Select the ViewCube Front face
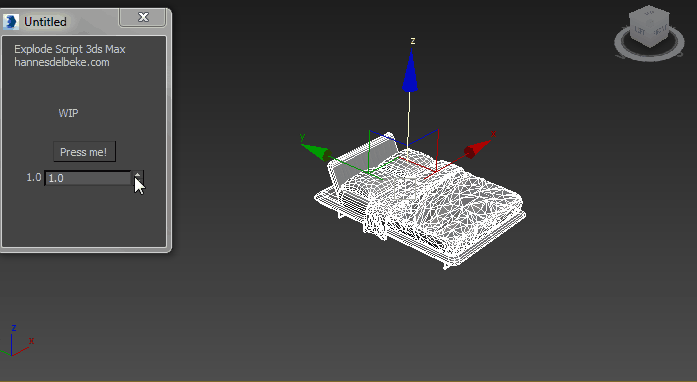The width and height of the screenshot is (697, 382). [x=659, y=30]
